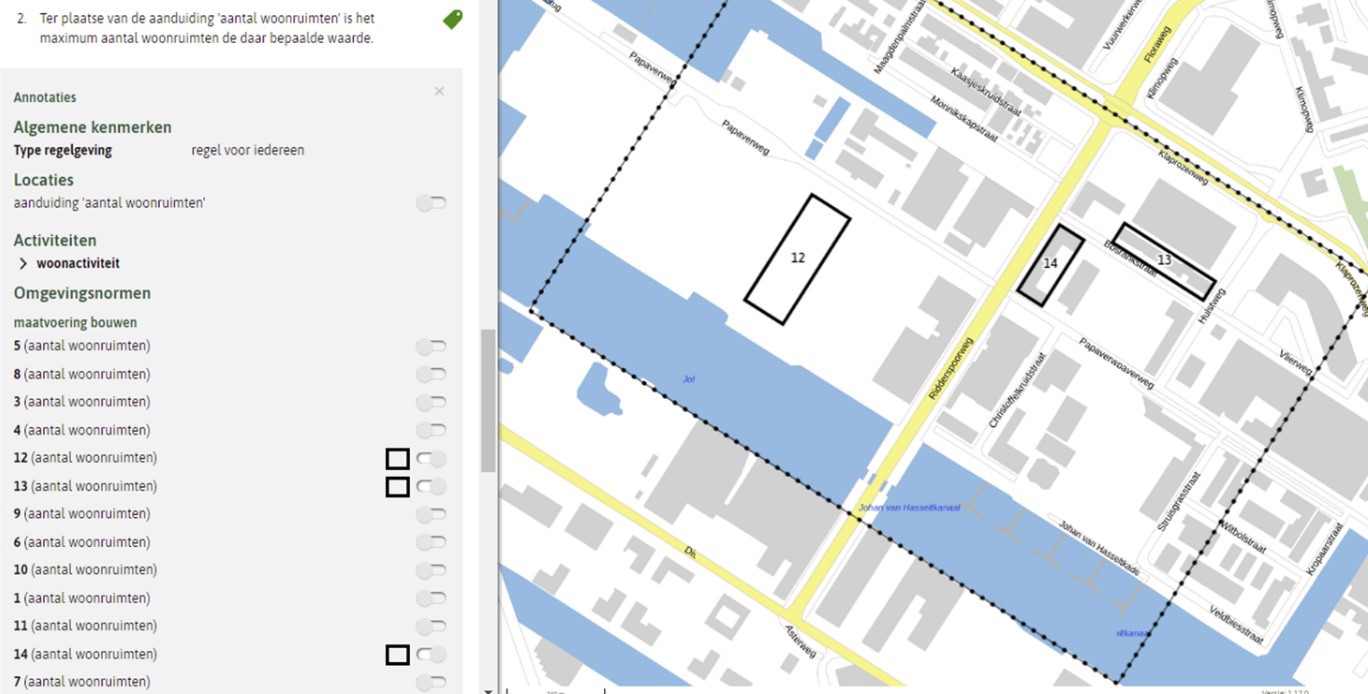Click the Vlierweg street label

[1296, 363]
